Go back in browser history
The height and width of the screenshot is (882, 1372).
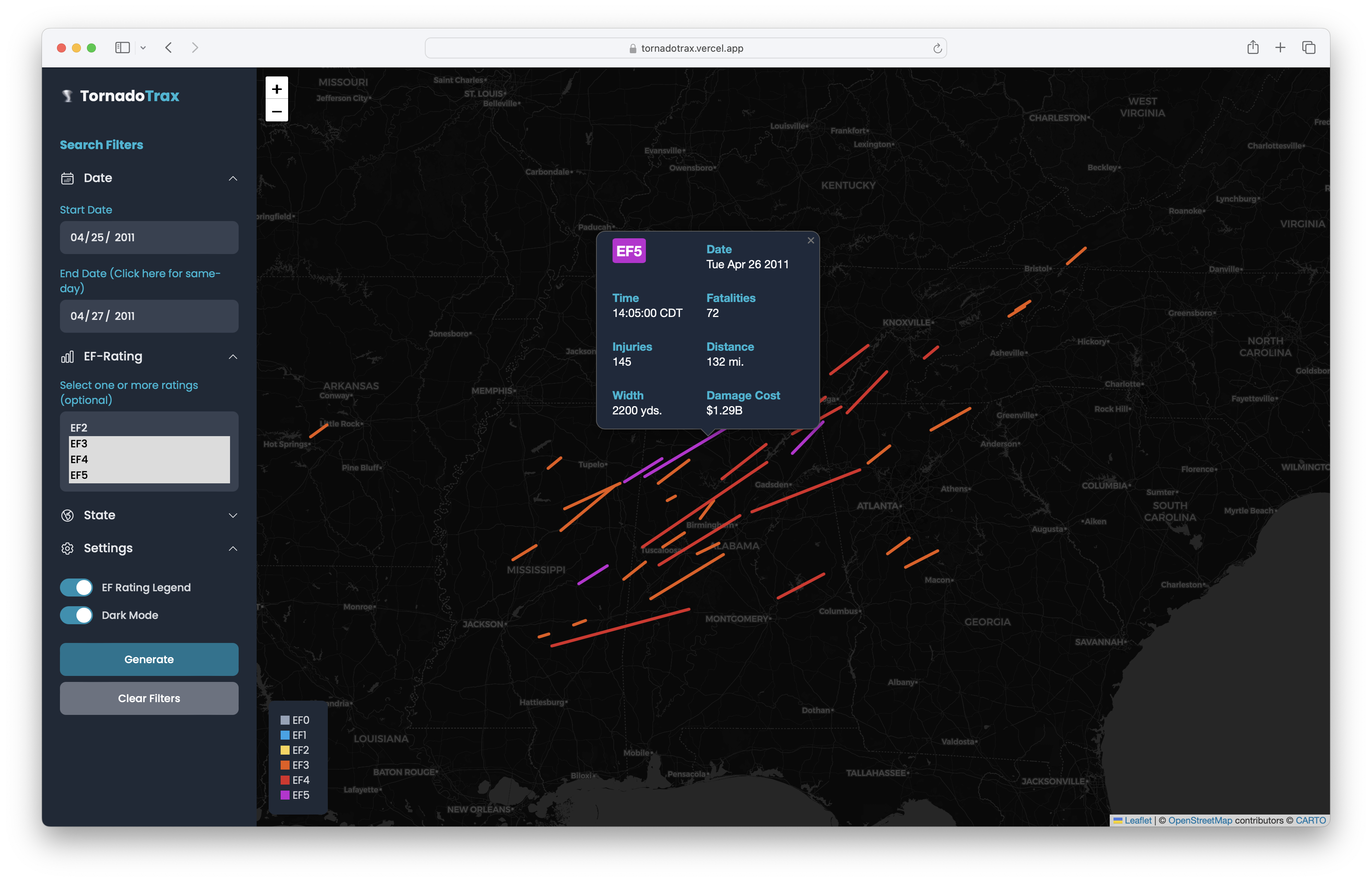click(168, 48)
